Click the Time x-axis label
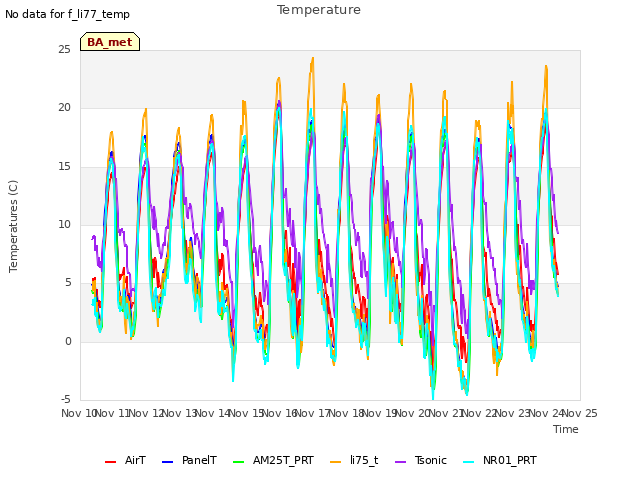The height and width of the screenshot is (480, 640). click(566, 429)
